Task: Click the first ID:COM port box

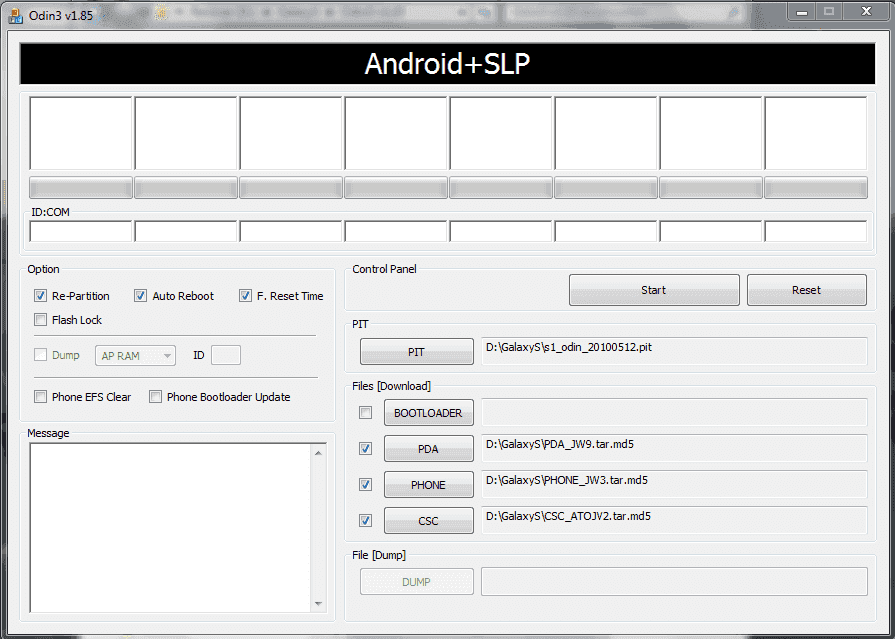Action: click(x=81, y=231)
